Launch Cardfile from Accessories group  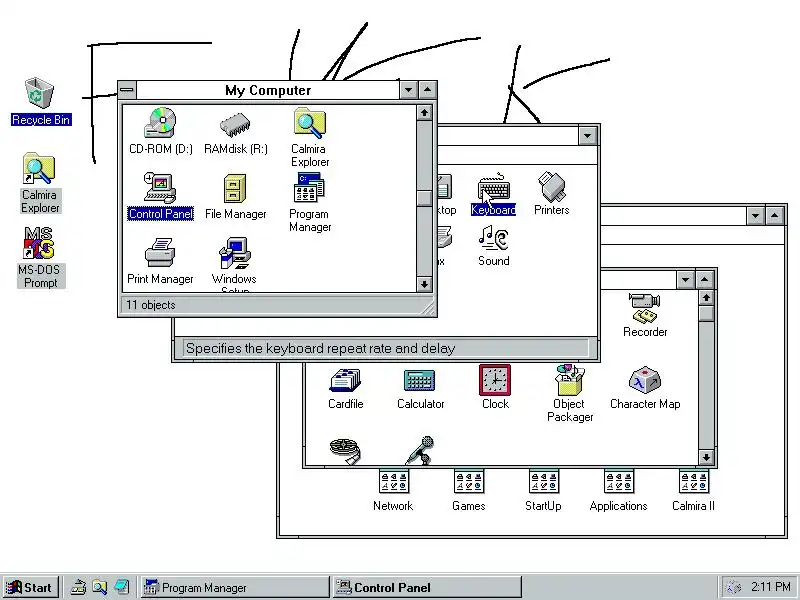coord(345,390)
